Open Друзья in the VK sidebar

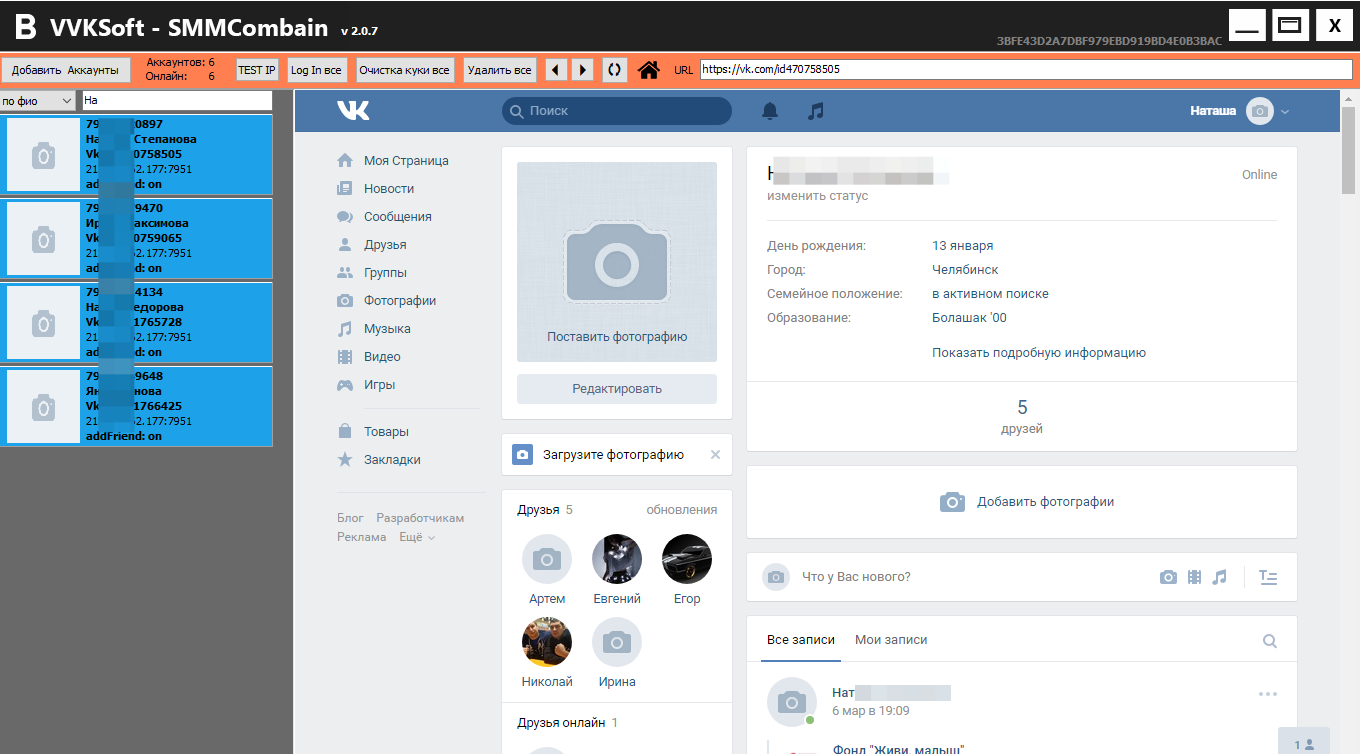385,244
